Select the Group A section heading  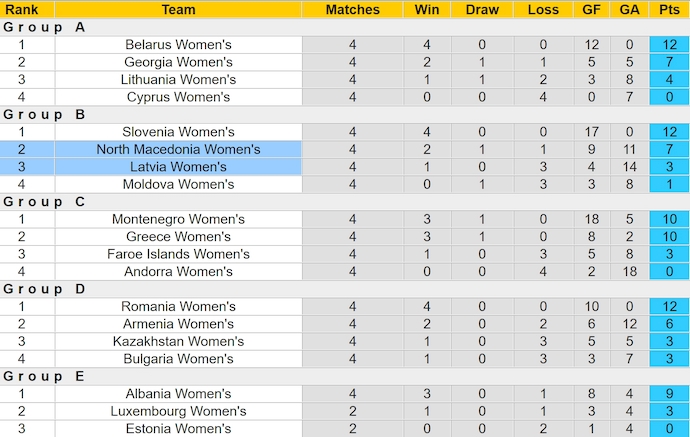click(x=44, y=28)
